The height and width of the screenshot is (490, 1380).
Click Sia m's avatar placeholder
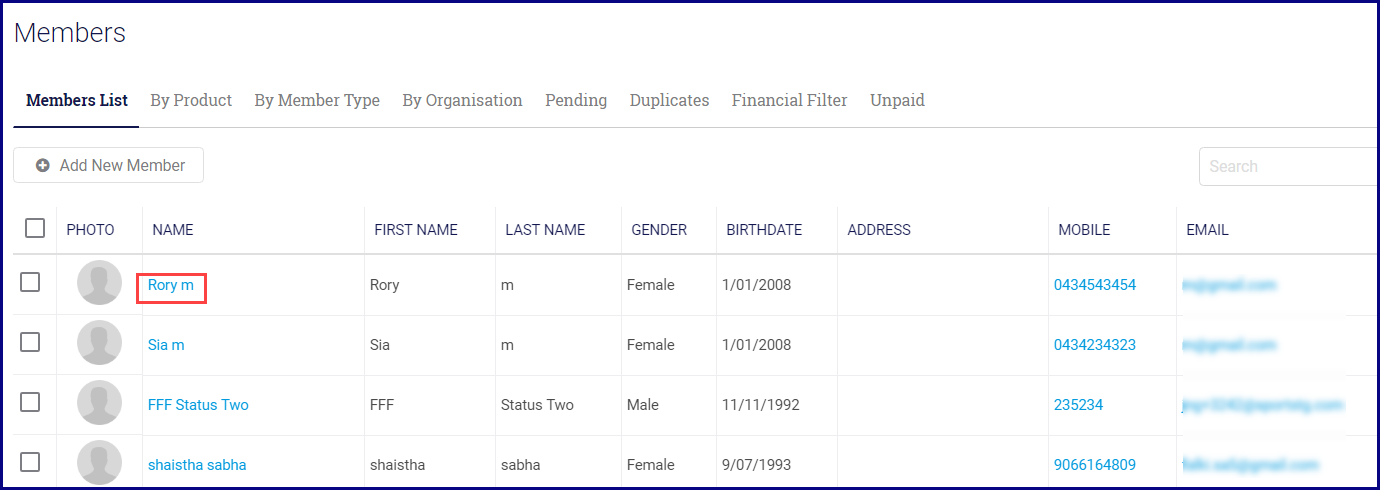(99, 343)
